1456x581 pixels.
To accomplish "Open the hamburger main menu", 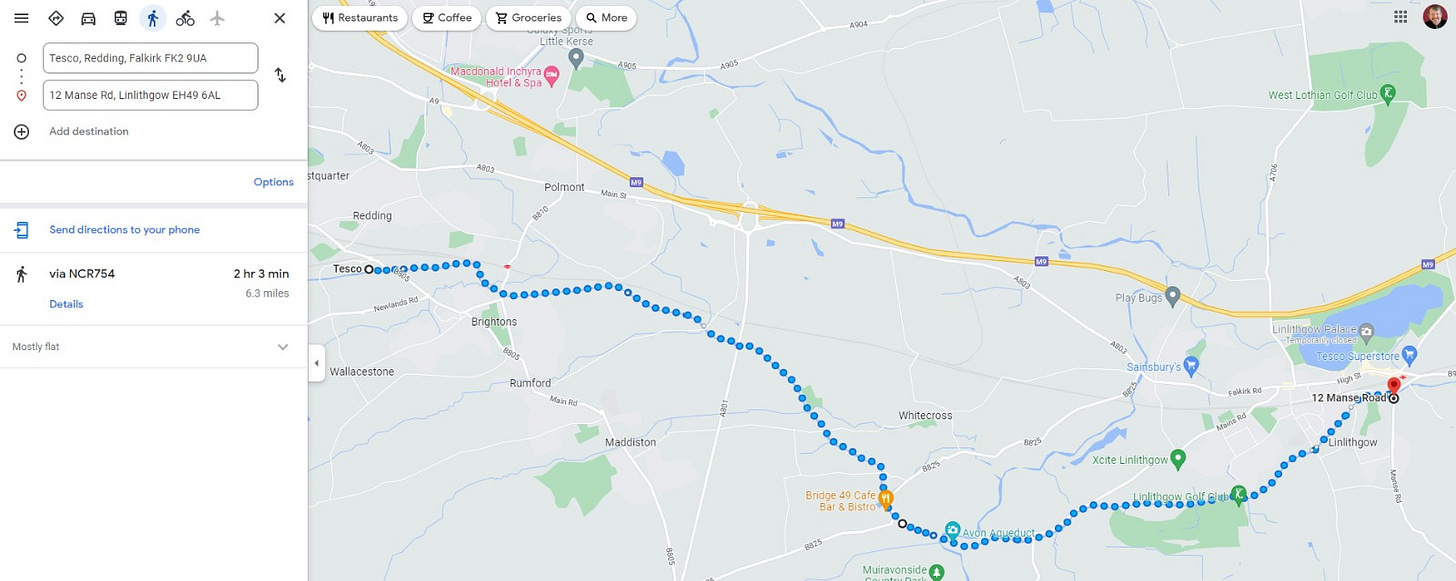I will (x=21, y=18).
